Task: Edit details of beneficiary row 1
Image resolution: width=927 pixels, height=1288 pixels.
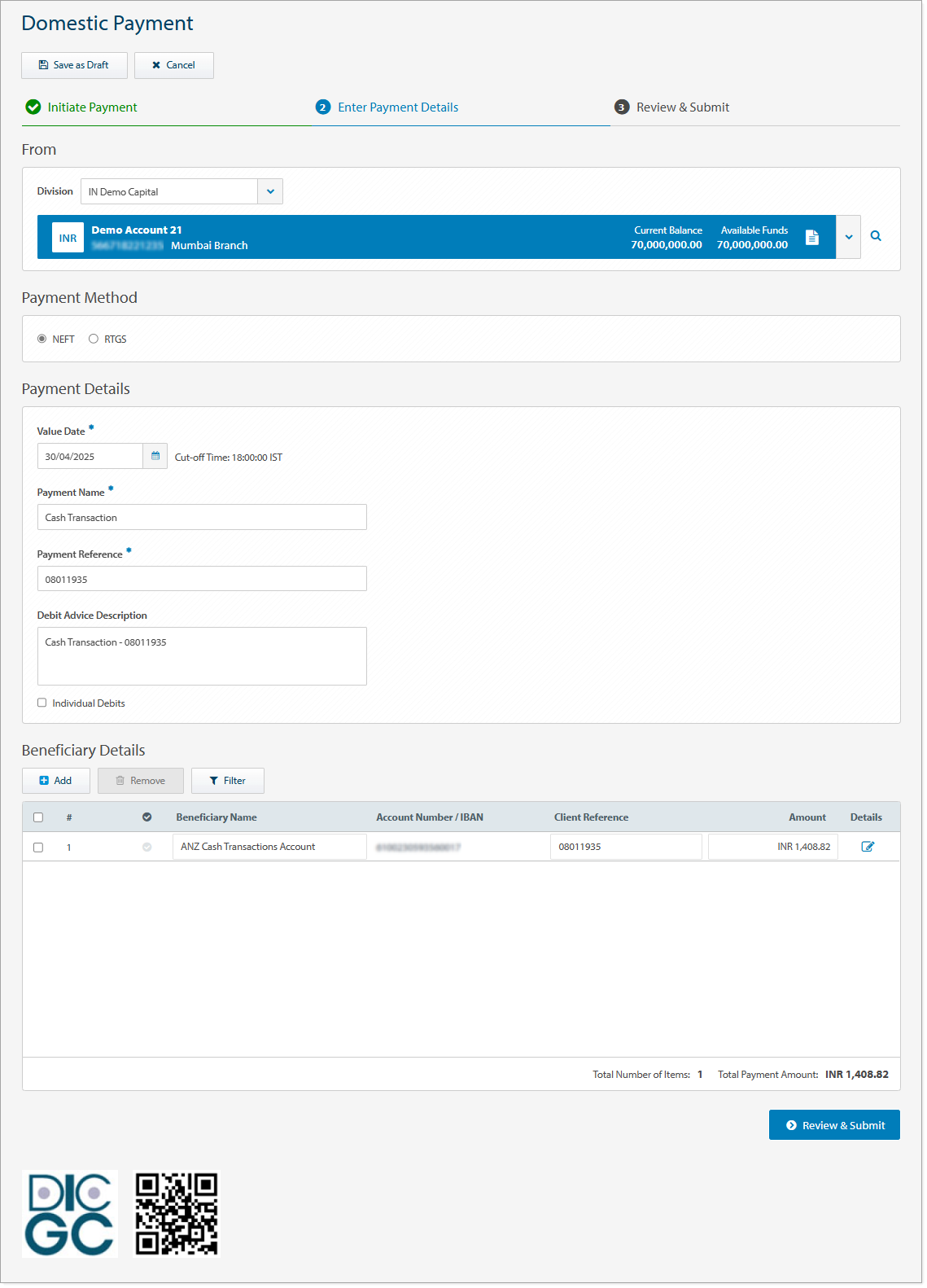Action: (868, 847)
